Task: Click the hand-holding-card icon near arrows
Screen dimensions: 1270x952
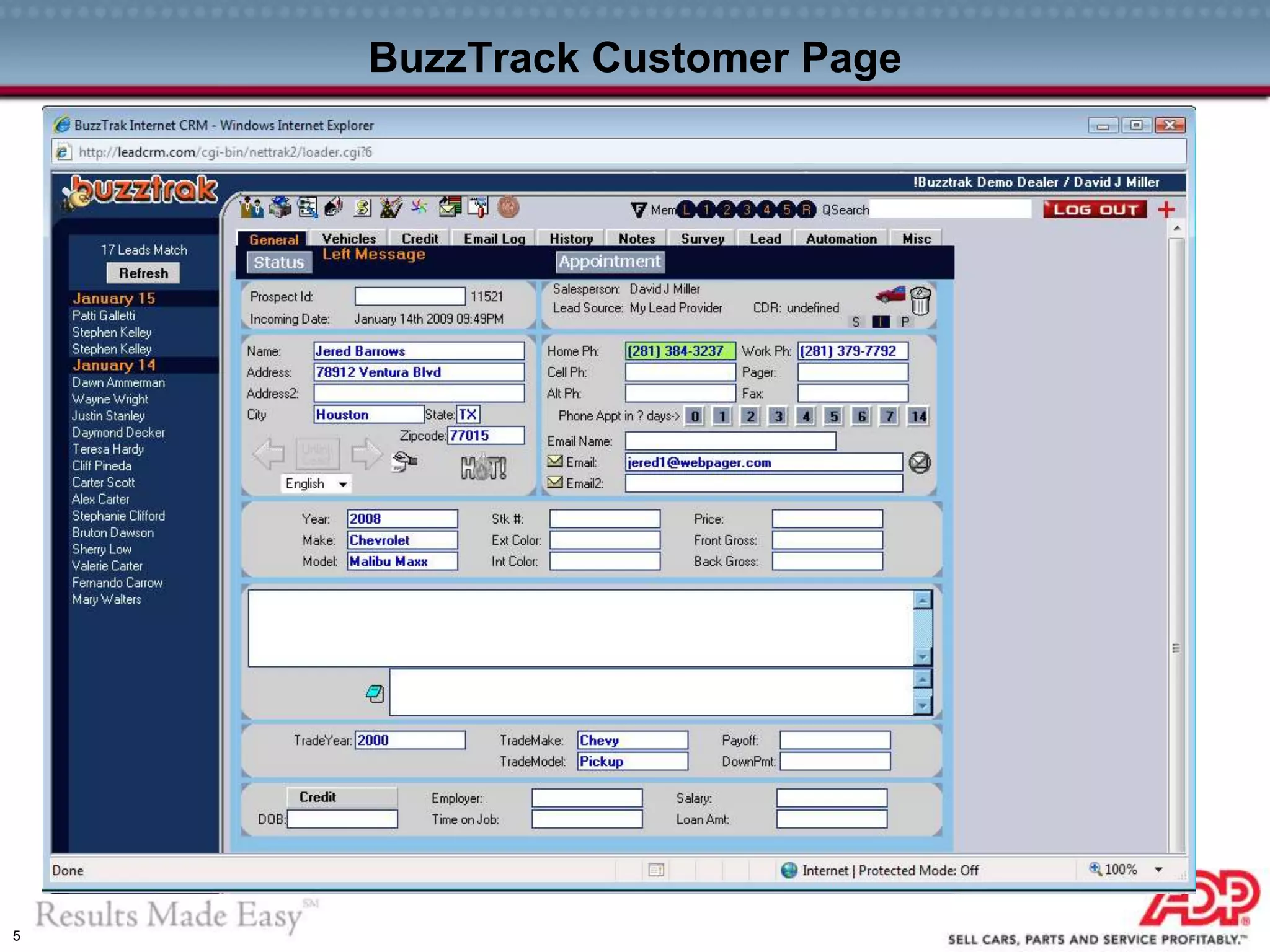Action: [404, 461]
